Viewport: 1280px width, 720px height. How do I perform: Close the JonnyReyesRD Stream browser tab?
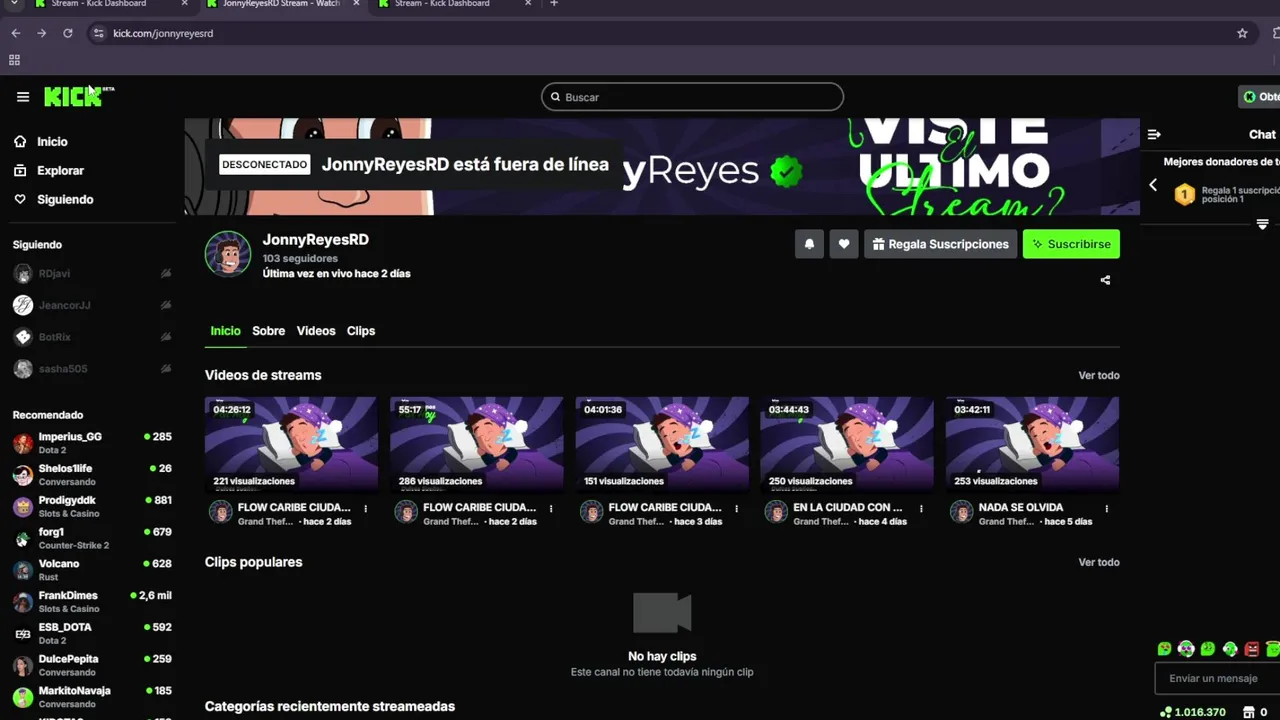click(356, 4)
